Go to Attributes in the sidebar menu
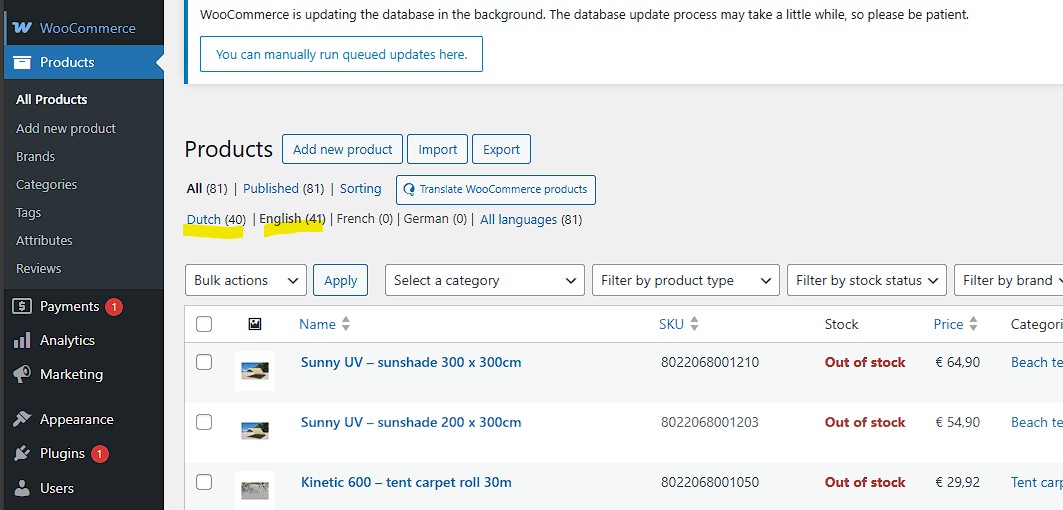1063x510 pixels. pos(44,240)
